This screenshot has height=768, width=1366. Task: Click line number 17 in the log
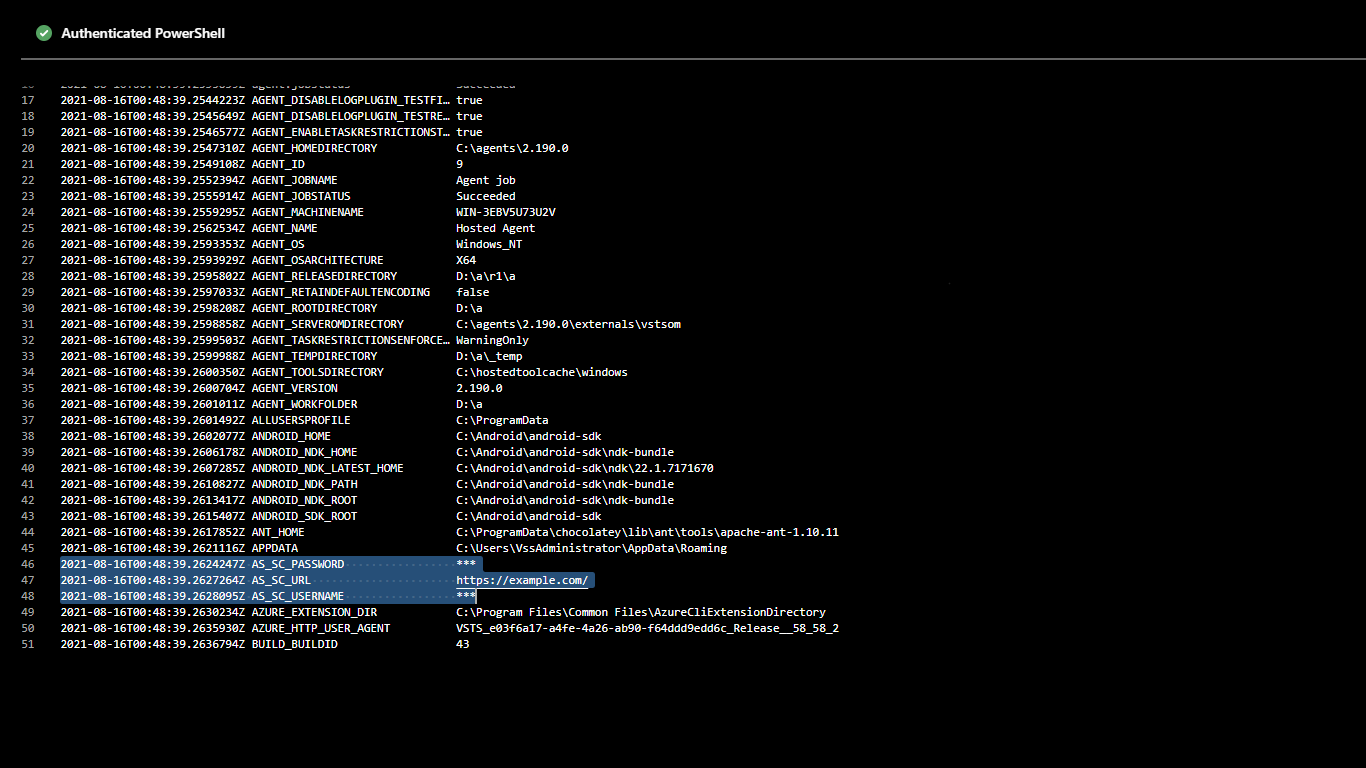[27, 100]
